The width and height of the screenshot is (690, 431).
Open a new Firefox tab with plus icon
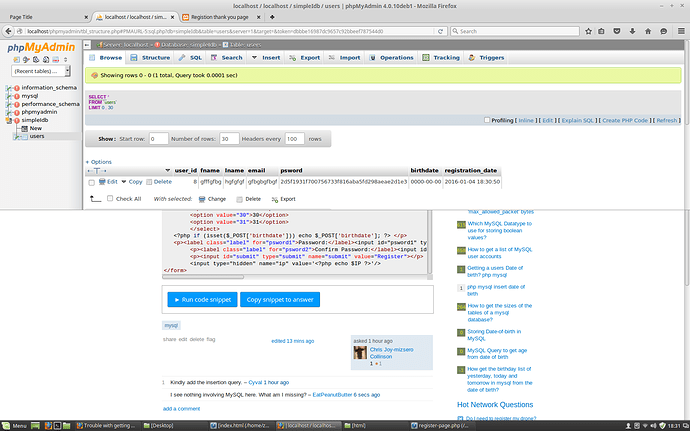272,17
